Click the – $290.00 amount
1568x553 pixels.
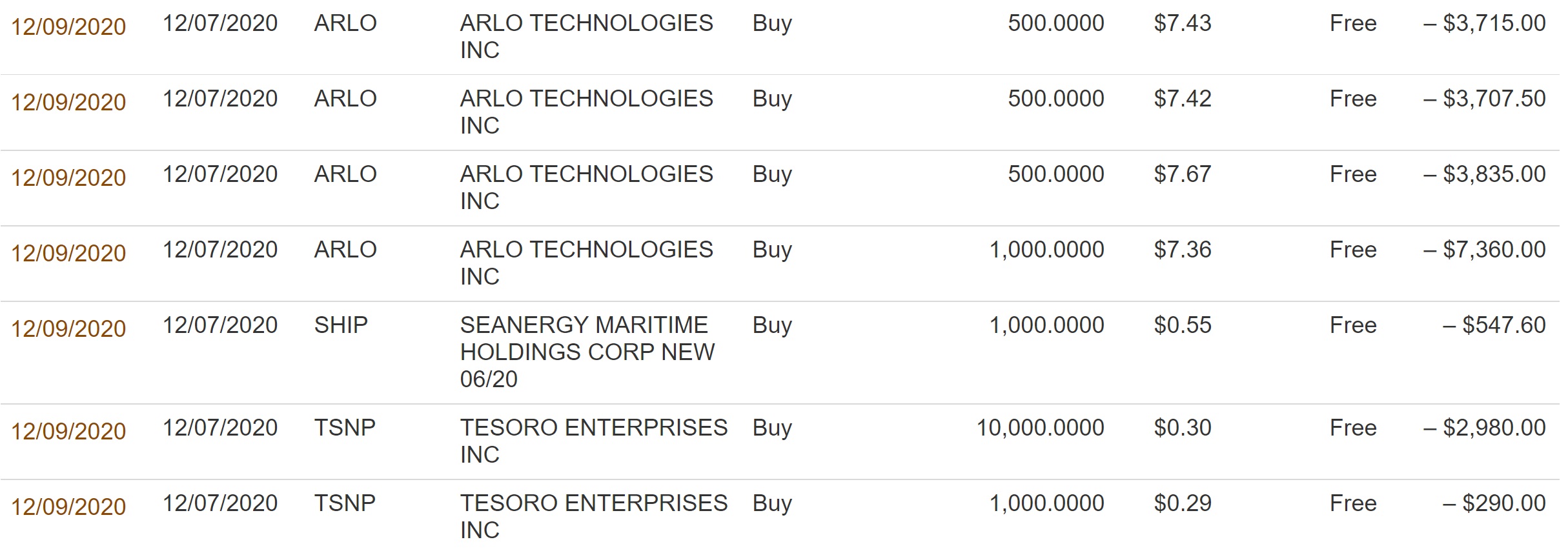click(1494, 503)
